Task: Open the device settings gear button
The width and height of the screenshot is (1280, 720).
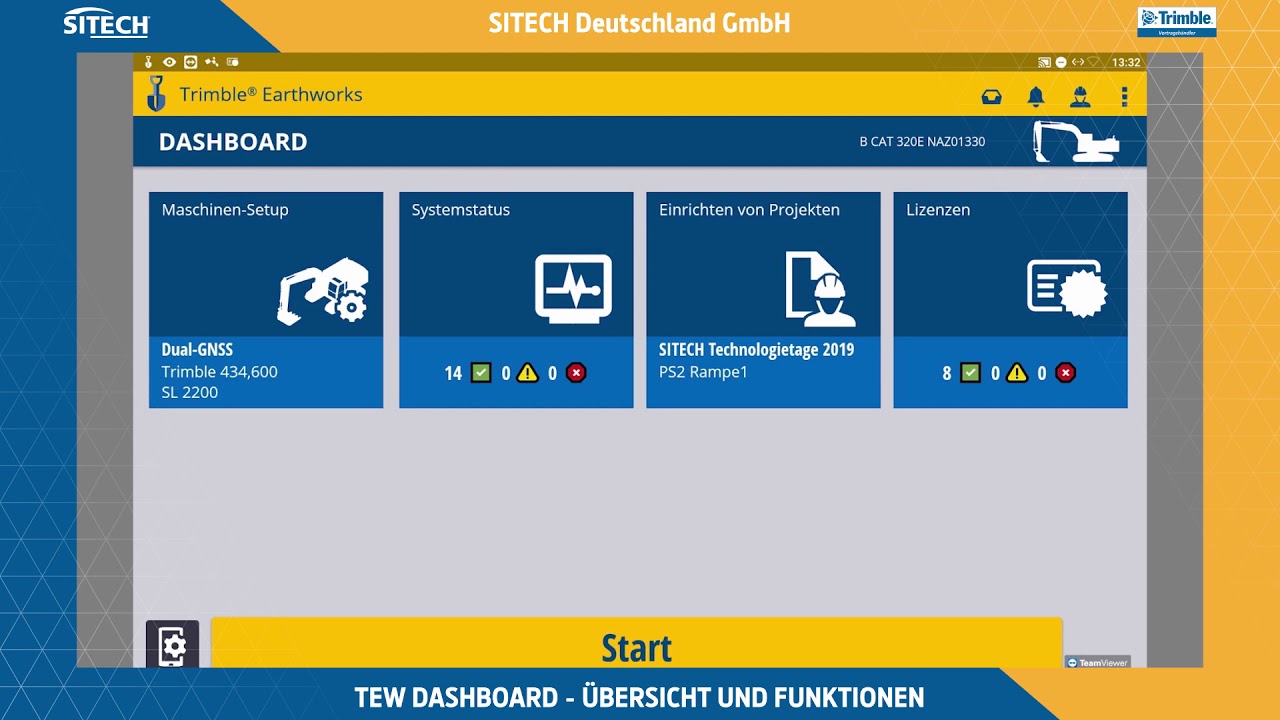Action: pyautogui.click(x=173, y=645)
